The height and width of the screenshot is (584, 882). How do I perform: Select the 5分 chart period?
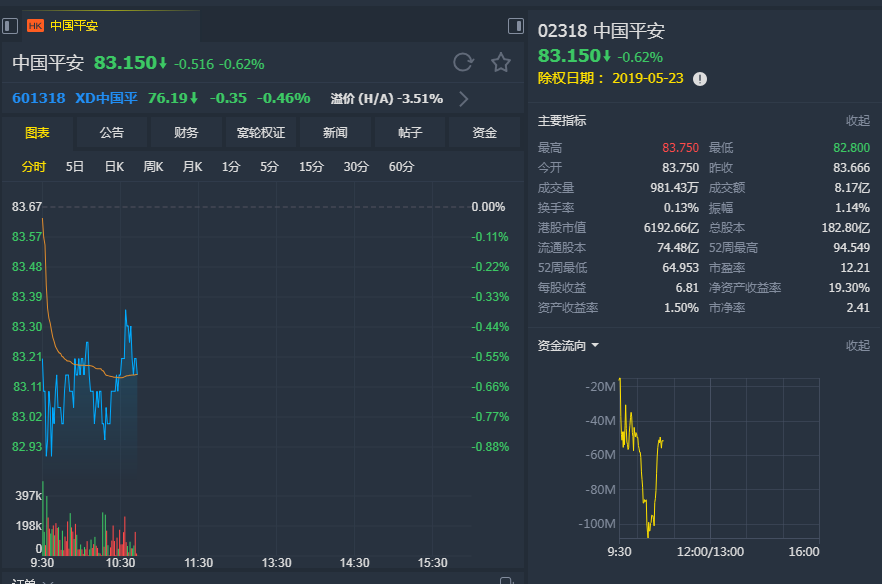(x=269, y=167)
